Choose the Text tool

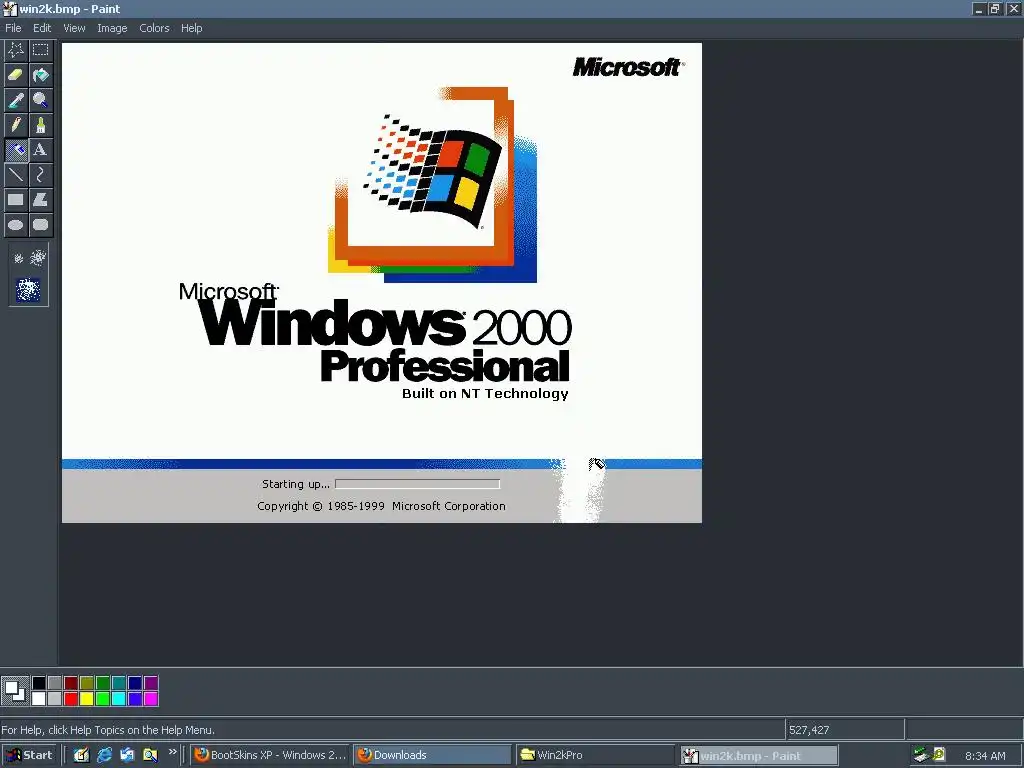(40, 150)
